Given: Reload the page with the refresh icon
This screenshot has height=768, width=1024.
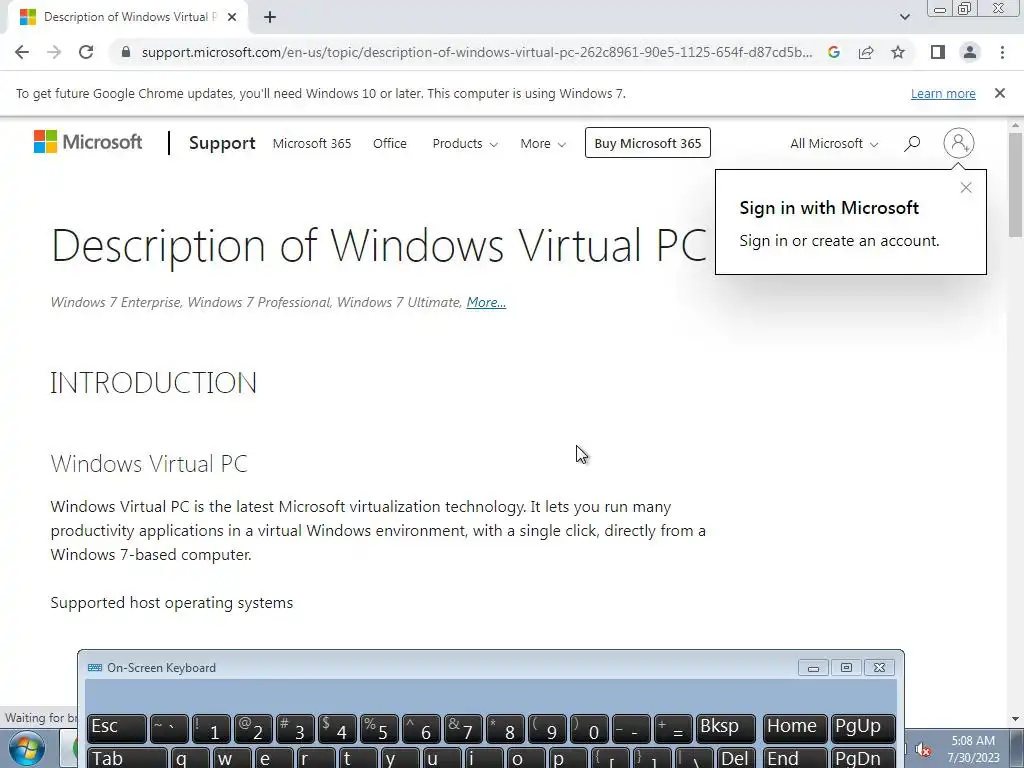Looking at the screenshot, I should (86, 52).
